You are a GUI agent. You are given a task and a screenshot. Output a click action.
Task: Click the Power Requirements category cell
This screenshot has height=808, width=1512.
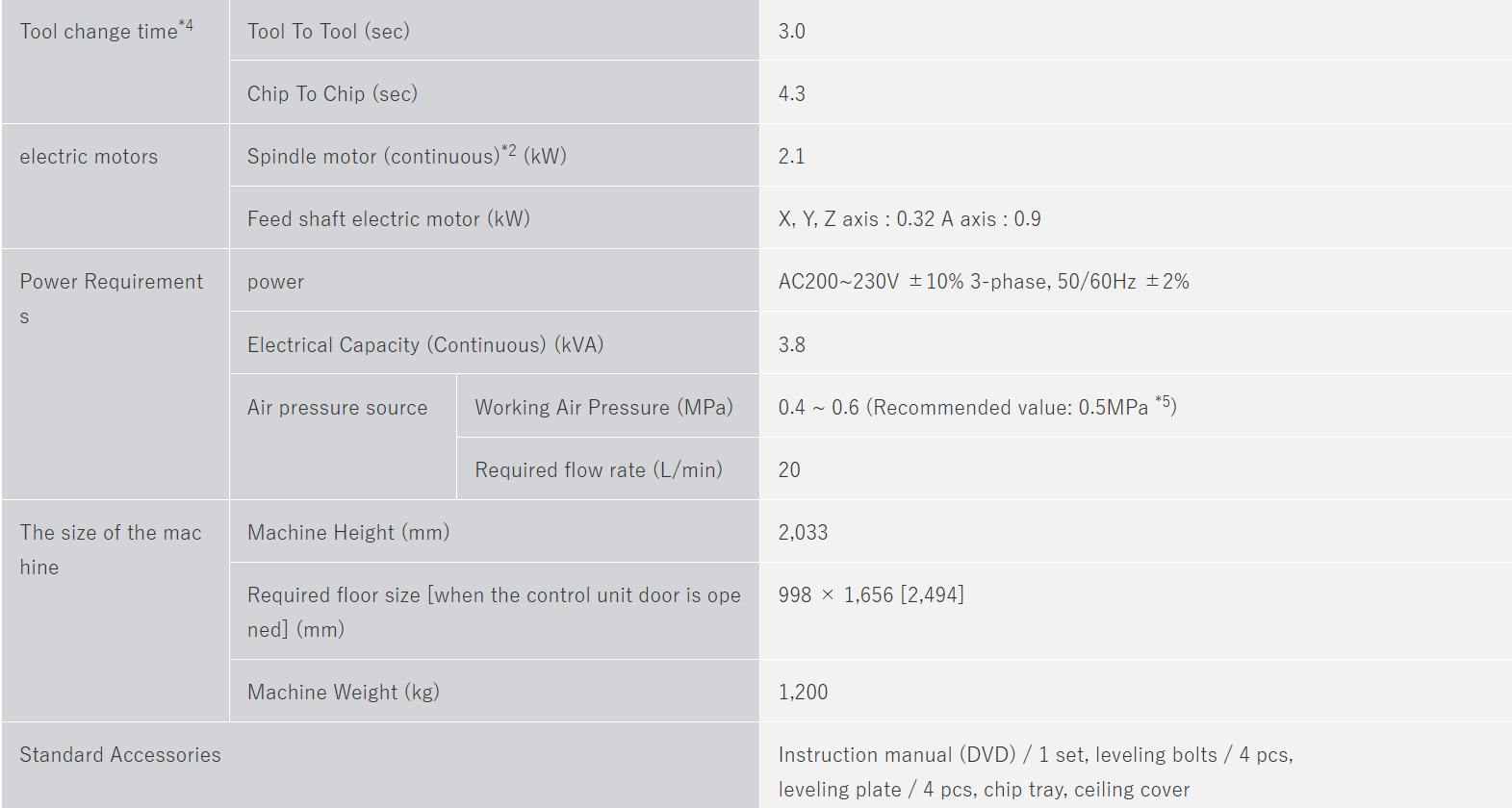[x=111, y=283]
